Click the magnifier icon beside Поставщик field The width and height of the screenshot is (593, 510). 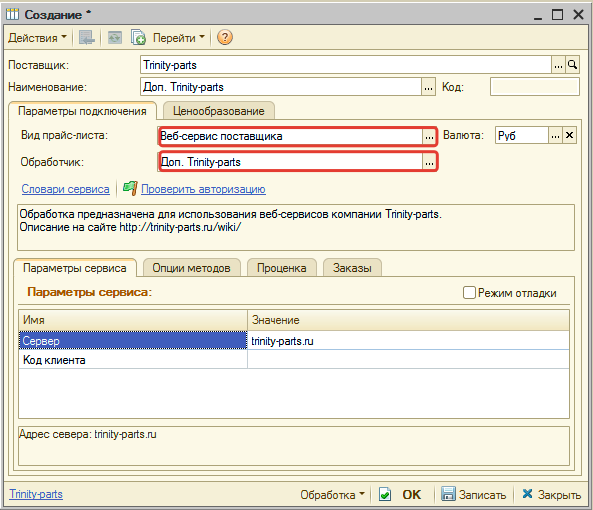573,65
